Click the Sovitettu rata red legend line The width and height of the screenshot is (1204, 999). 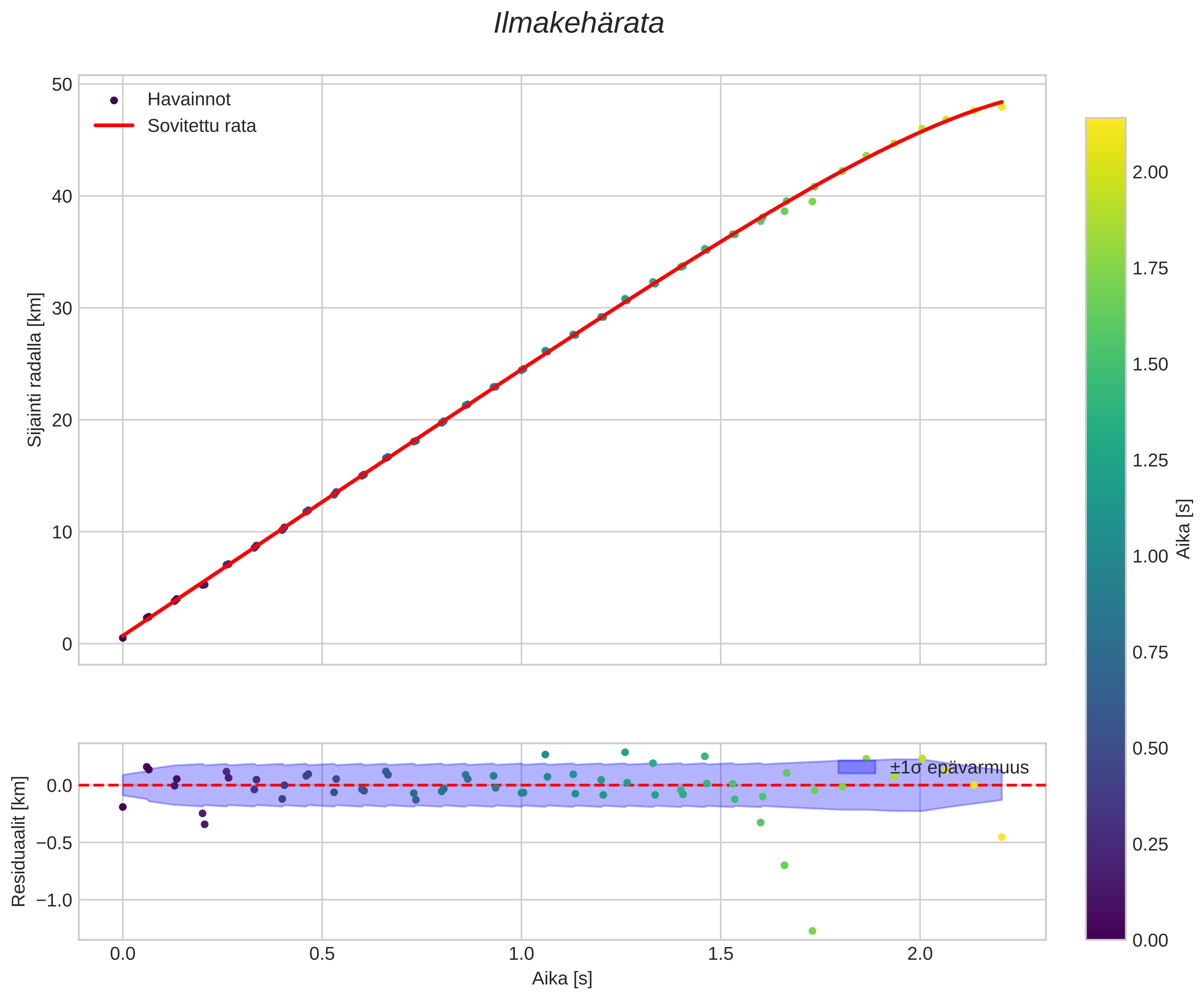(113, 125)
